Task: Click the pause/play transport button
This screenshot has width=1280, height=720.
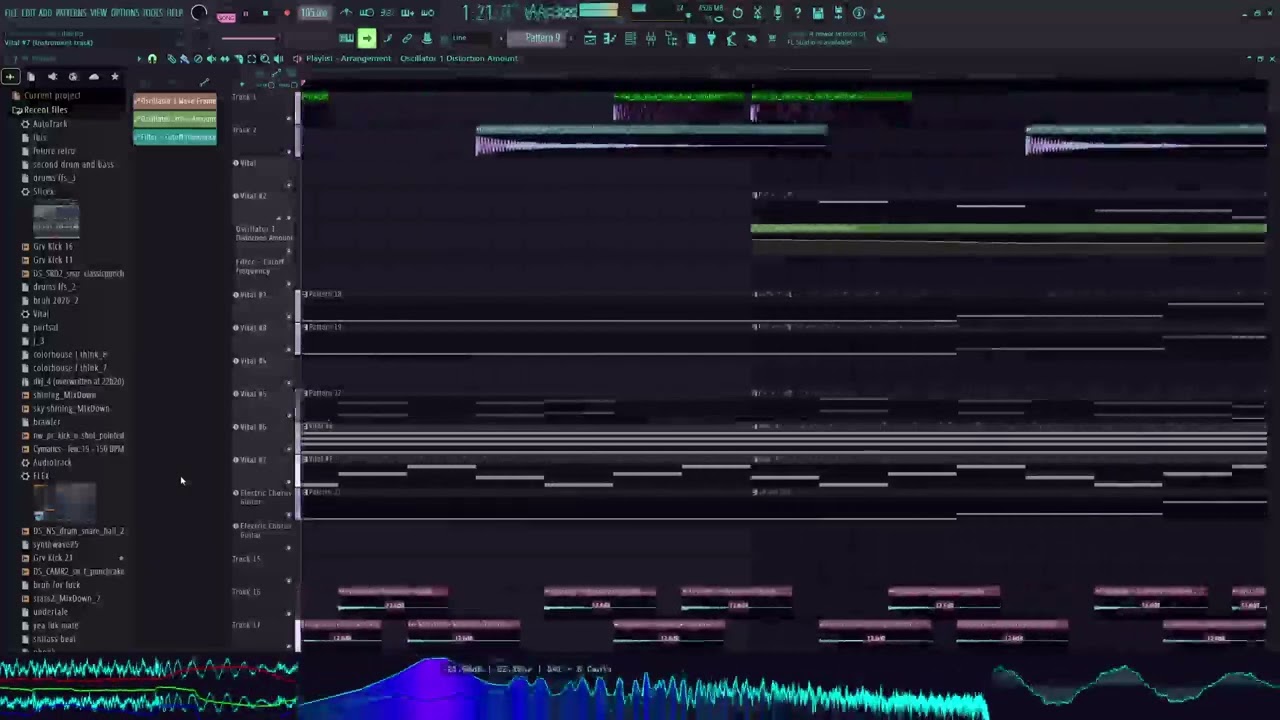Action: [x=245, y=14]
